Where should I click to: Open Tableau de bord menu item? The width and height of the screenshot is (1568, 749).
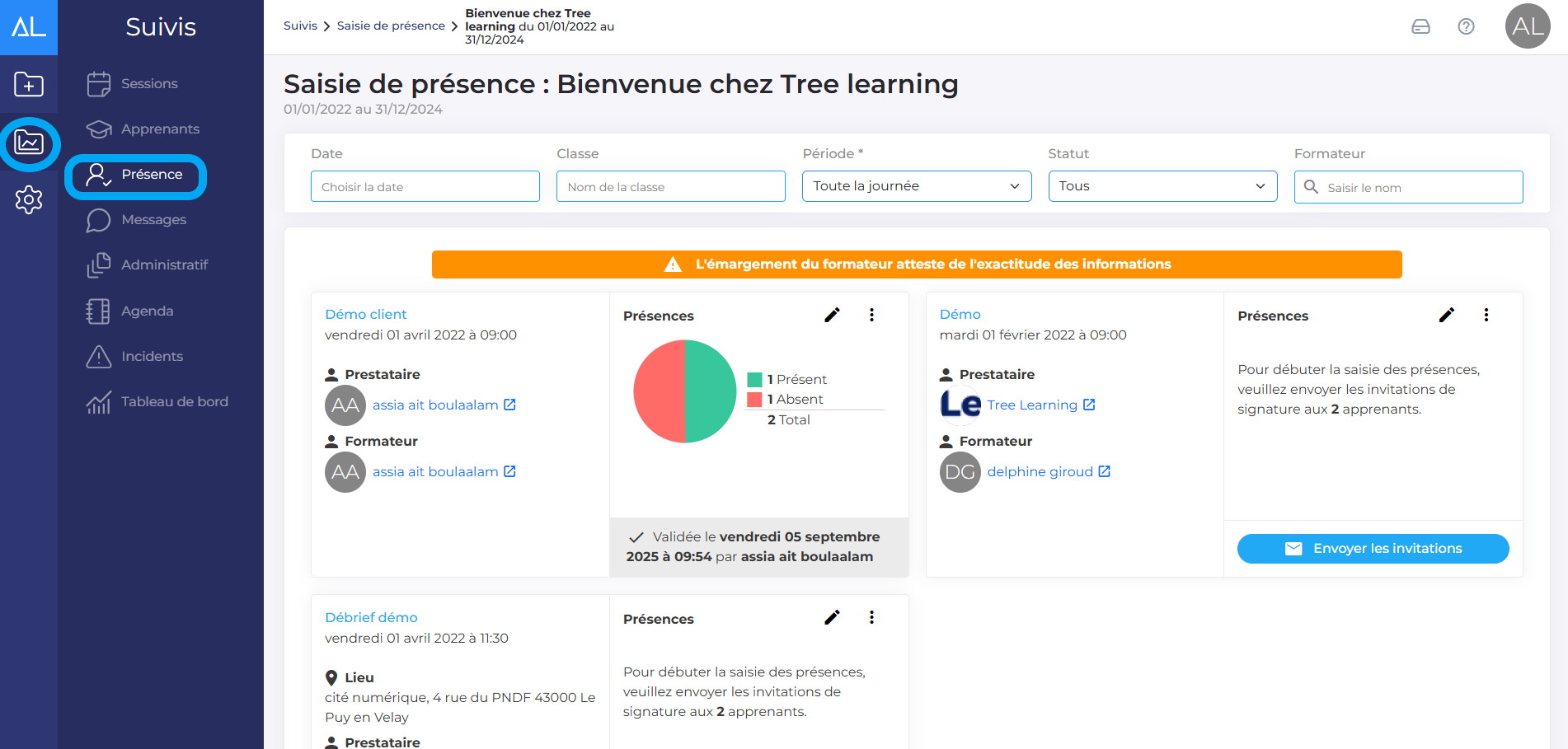(174, 401)
